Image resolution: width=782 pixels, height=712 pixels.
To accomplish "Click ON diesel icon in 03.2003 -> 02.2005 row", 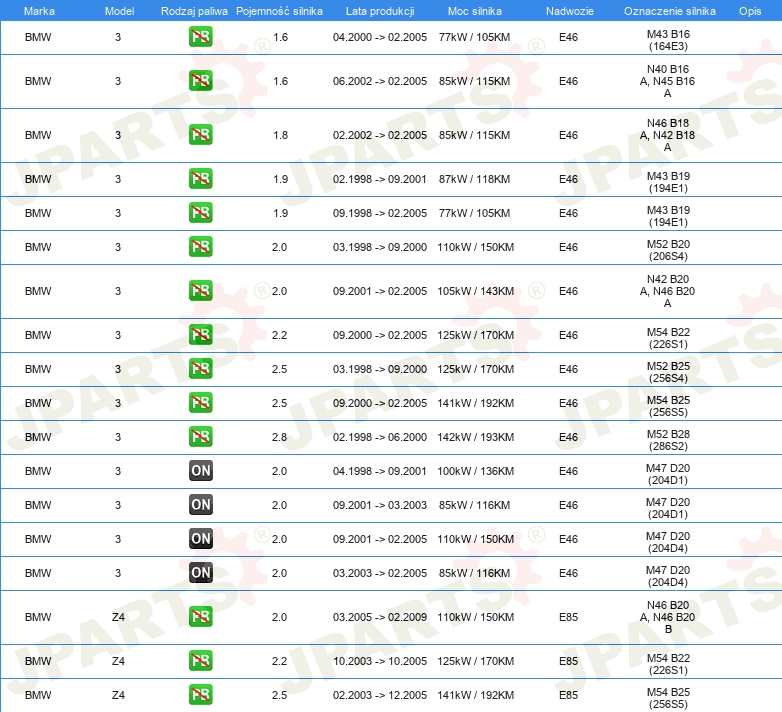I will [x=200, y=573].
